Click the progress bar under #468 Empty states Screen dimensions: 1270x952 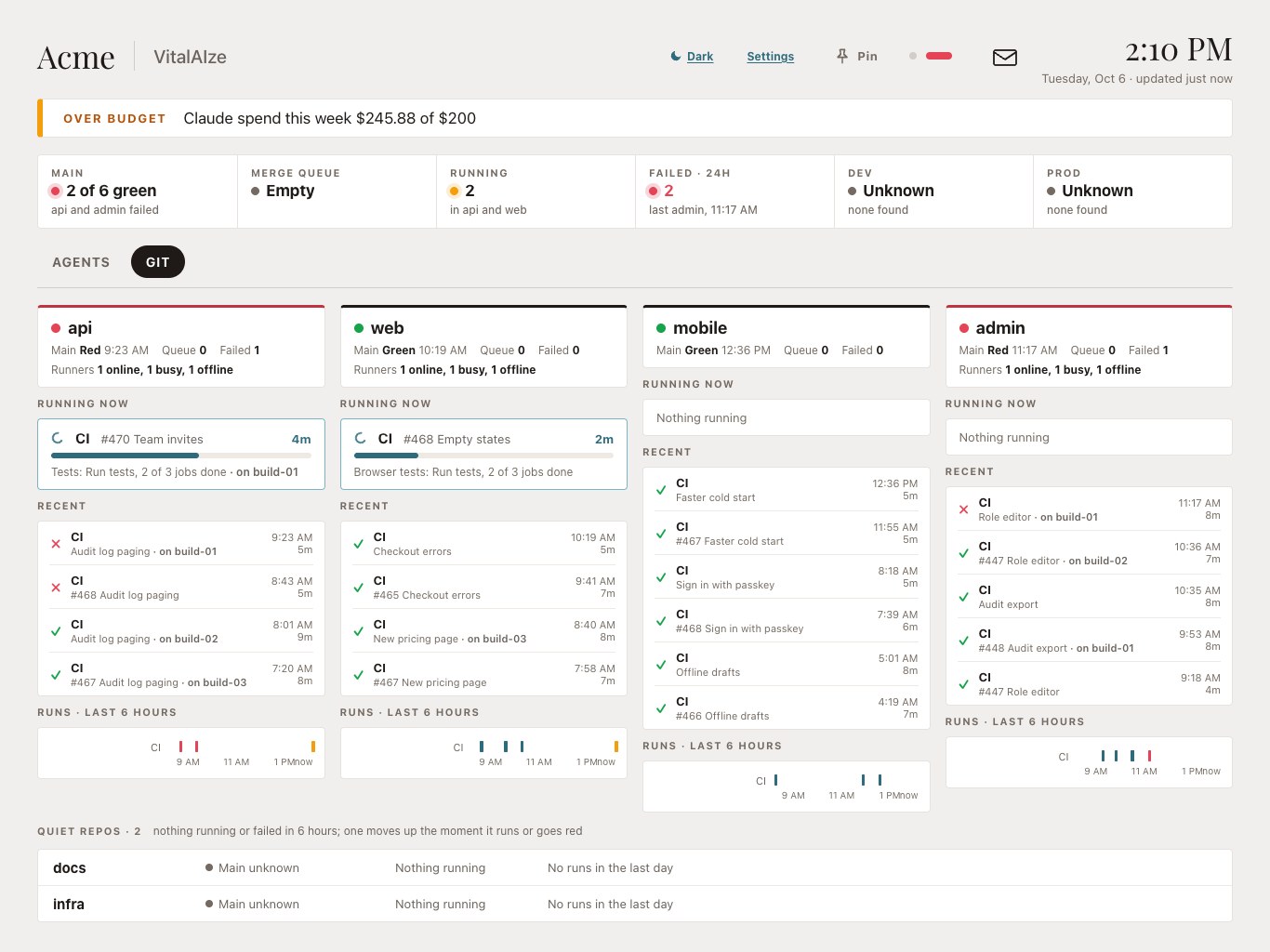point(483,456)
